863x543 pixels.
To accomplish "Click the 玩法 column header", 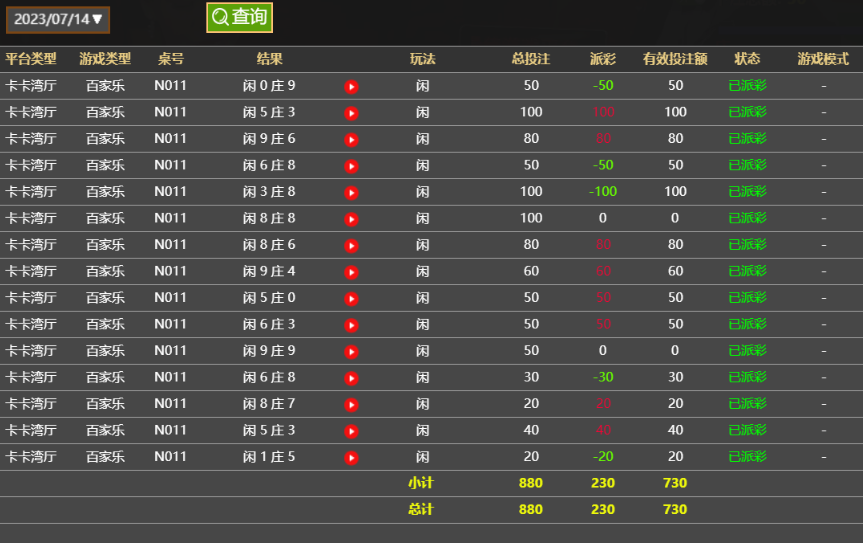I will 423,59.
